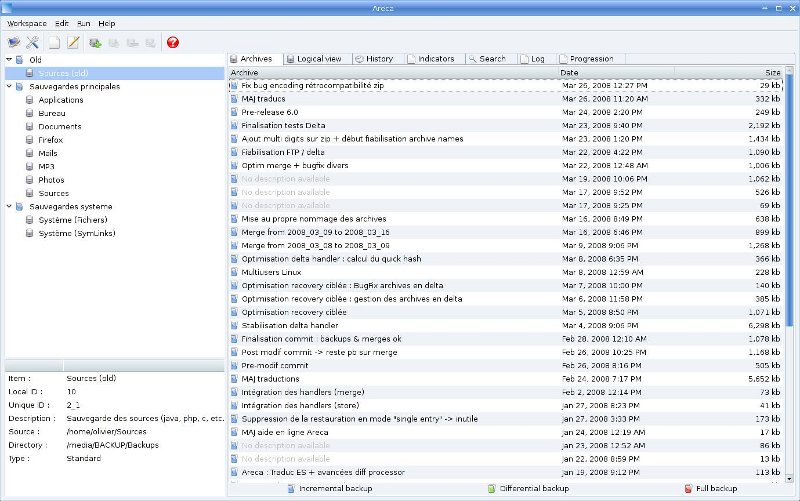Click the open workspace toolbar icon
The image size is (800, 501).
click(x=14, y=42)
